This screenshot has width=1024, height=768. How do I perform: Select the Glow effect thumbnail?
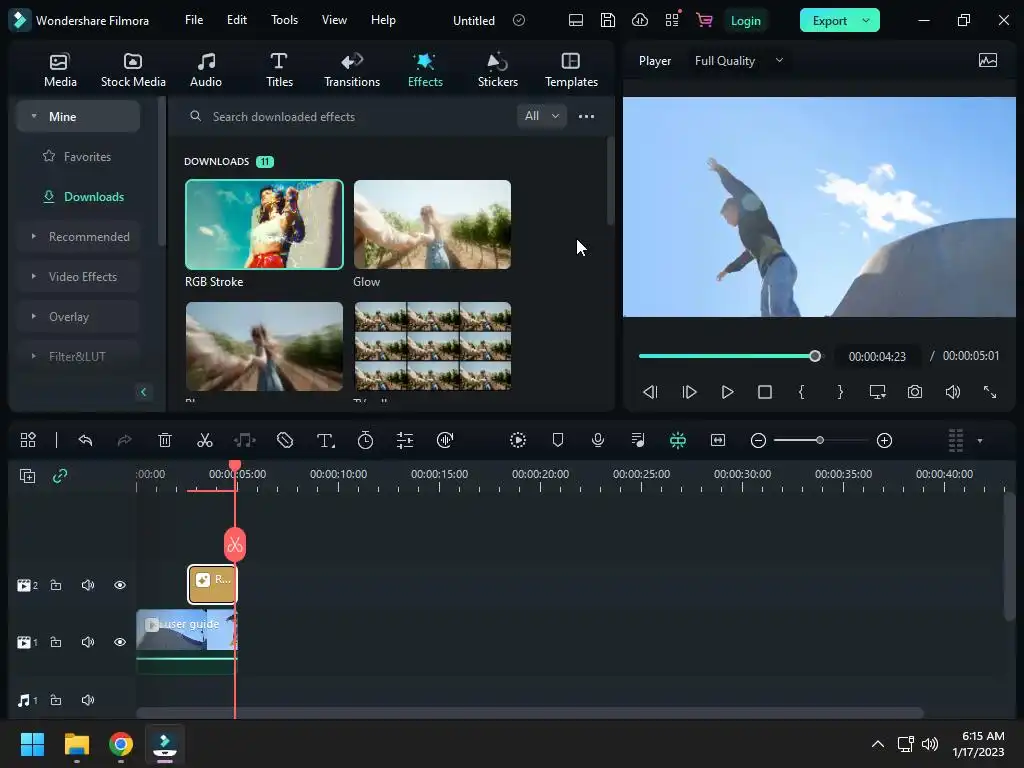432,224
